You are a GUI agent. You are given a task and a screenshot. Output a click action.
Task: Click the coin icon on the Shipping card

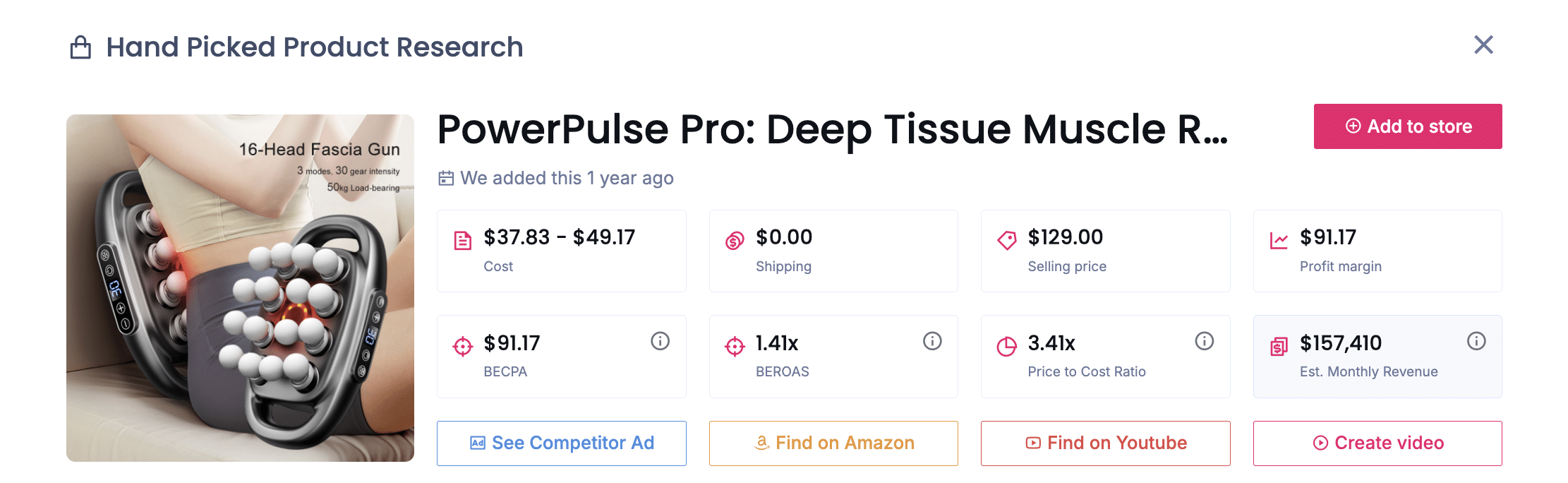(735, 239)
